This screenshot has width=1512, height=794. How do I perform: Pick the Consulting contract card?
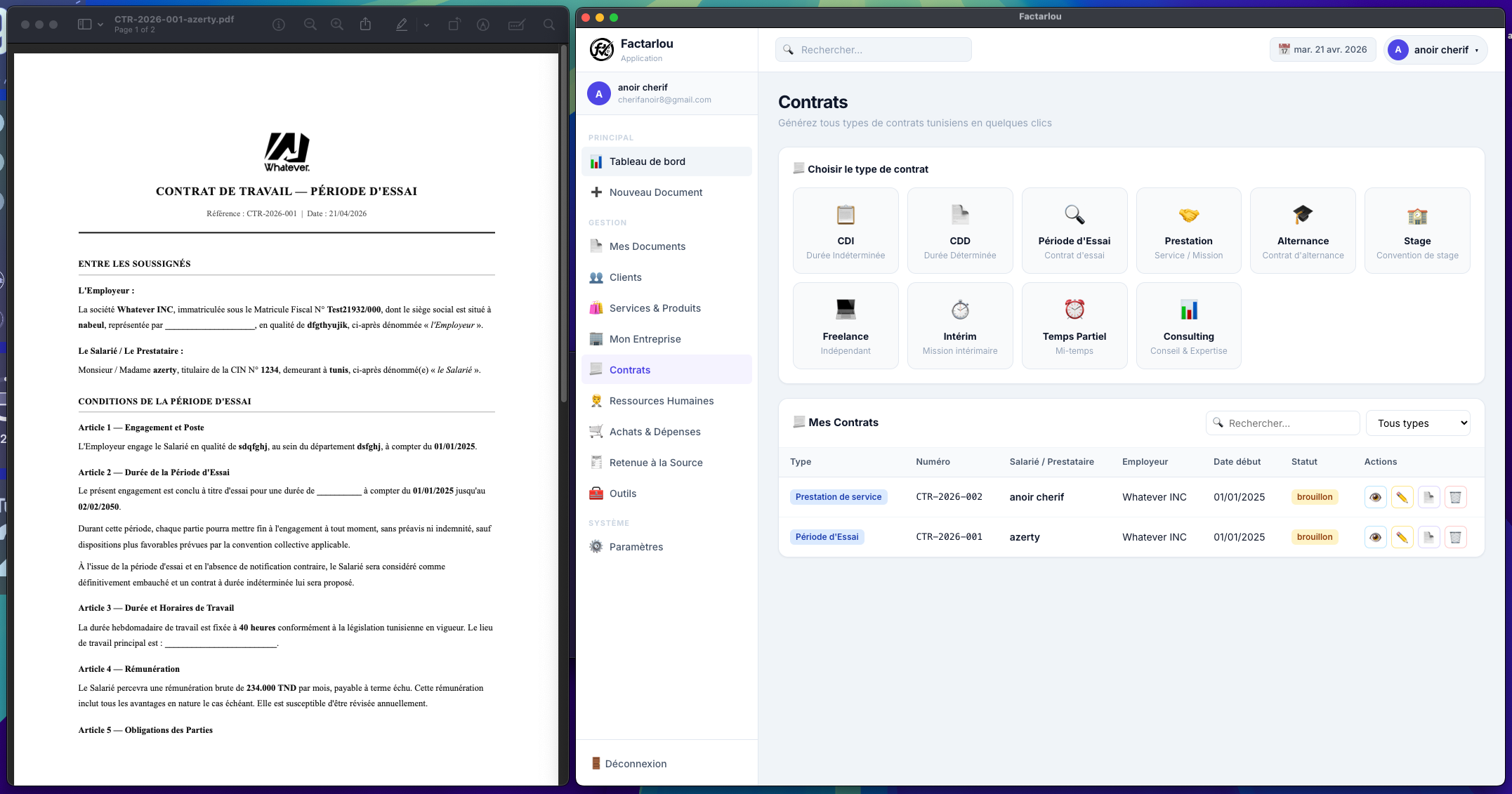pos(1188,326)
